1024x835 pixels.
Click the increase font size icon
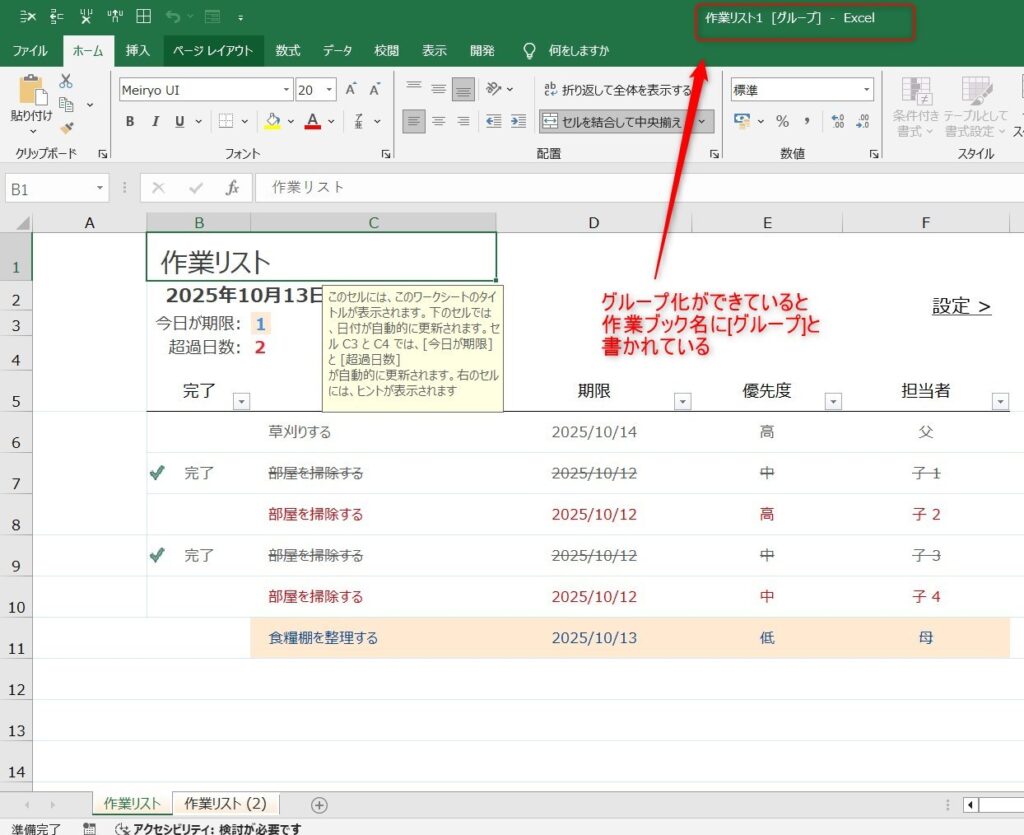pos(351,90)
